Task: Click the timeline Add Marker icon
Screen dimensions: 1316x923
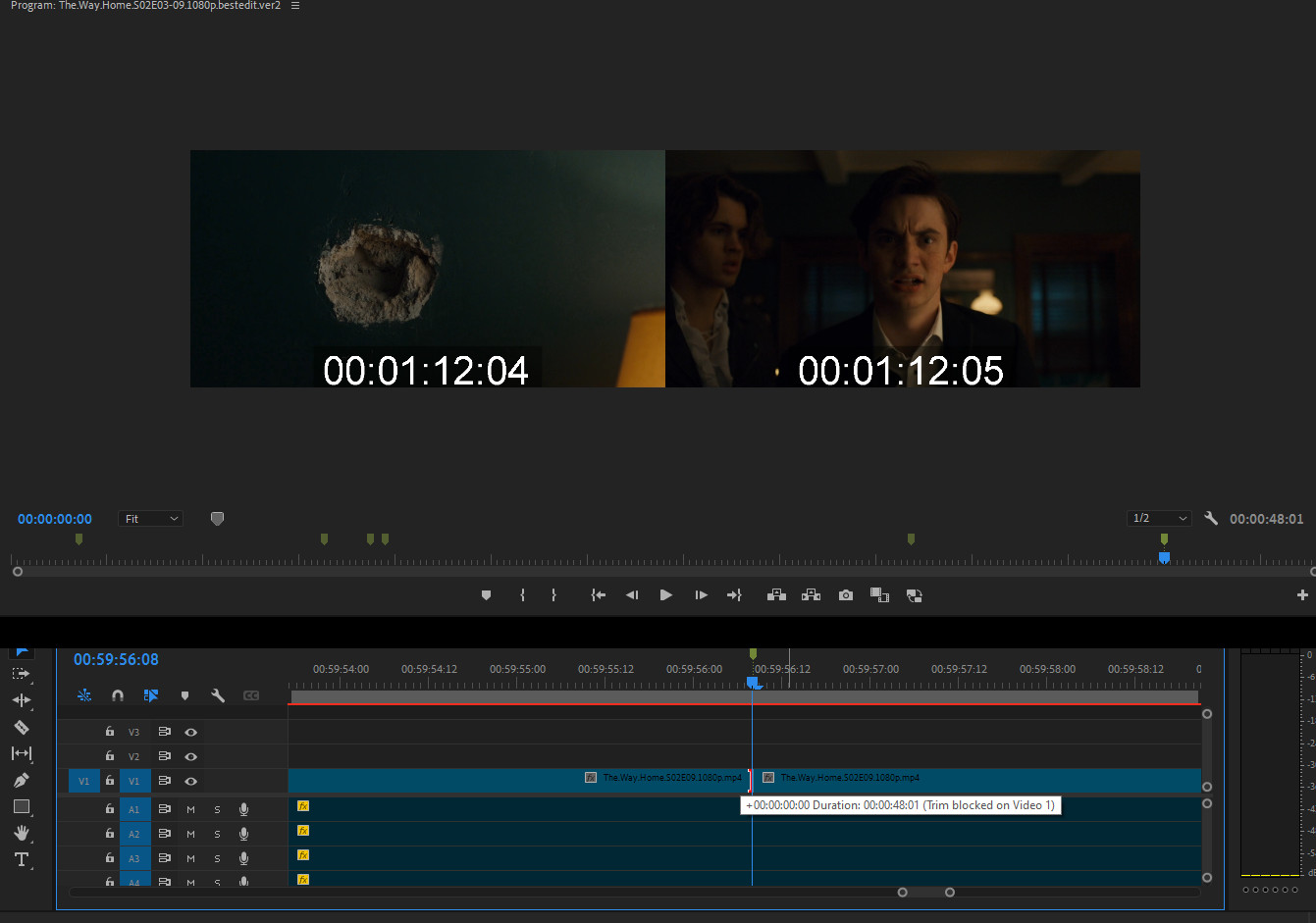Action: (x=184, y=695)
